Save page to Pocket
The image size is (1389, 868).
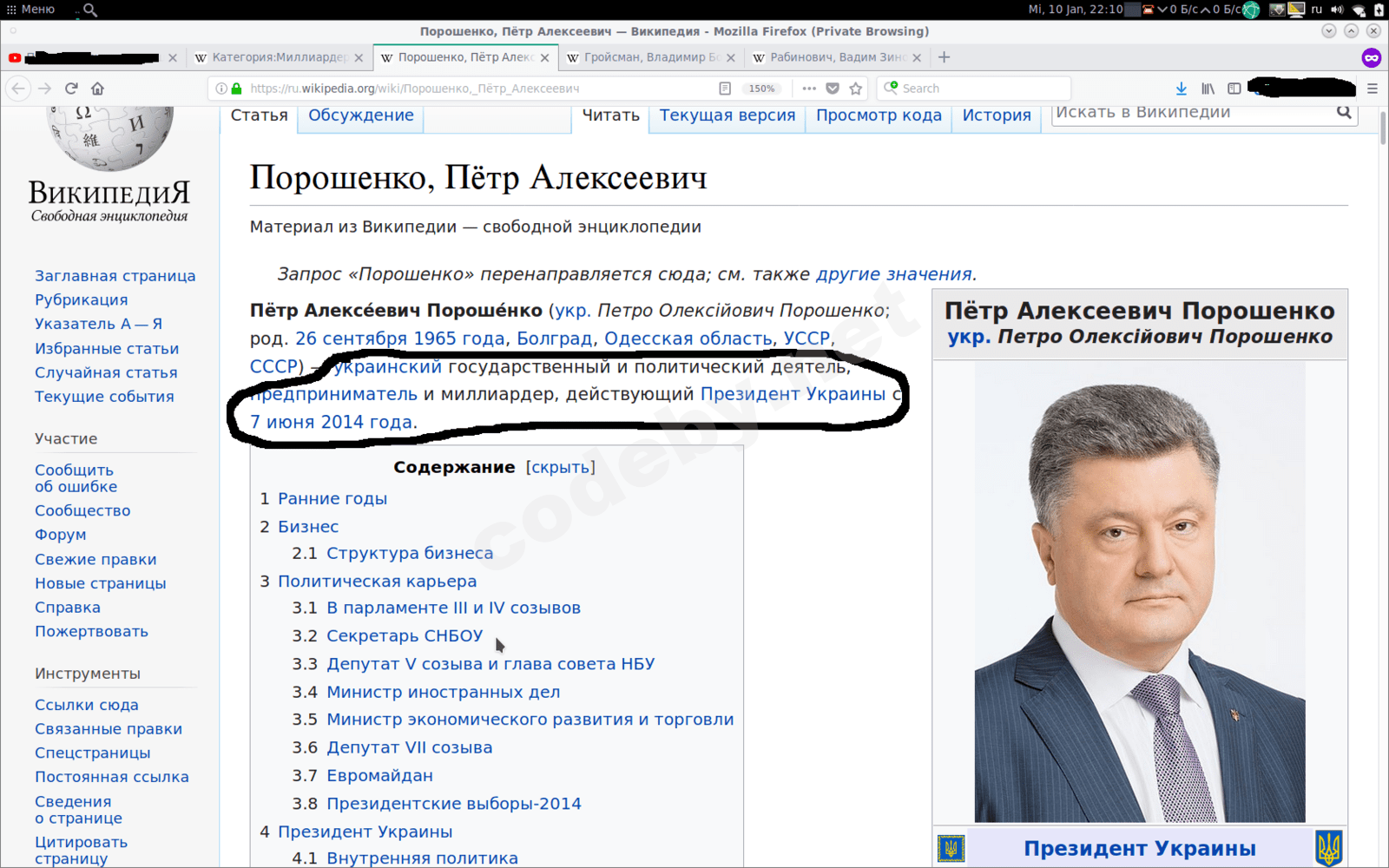833,88
